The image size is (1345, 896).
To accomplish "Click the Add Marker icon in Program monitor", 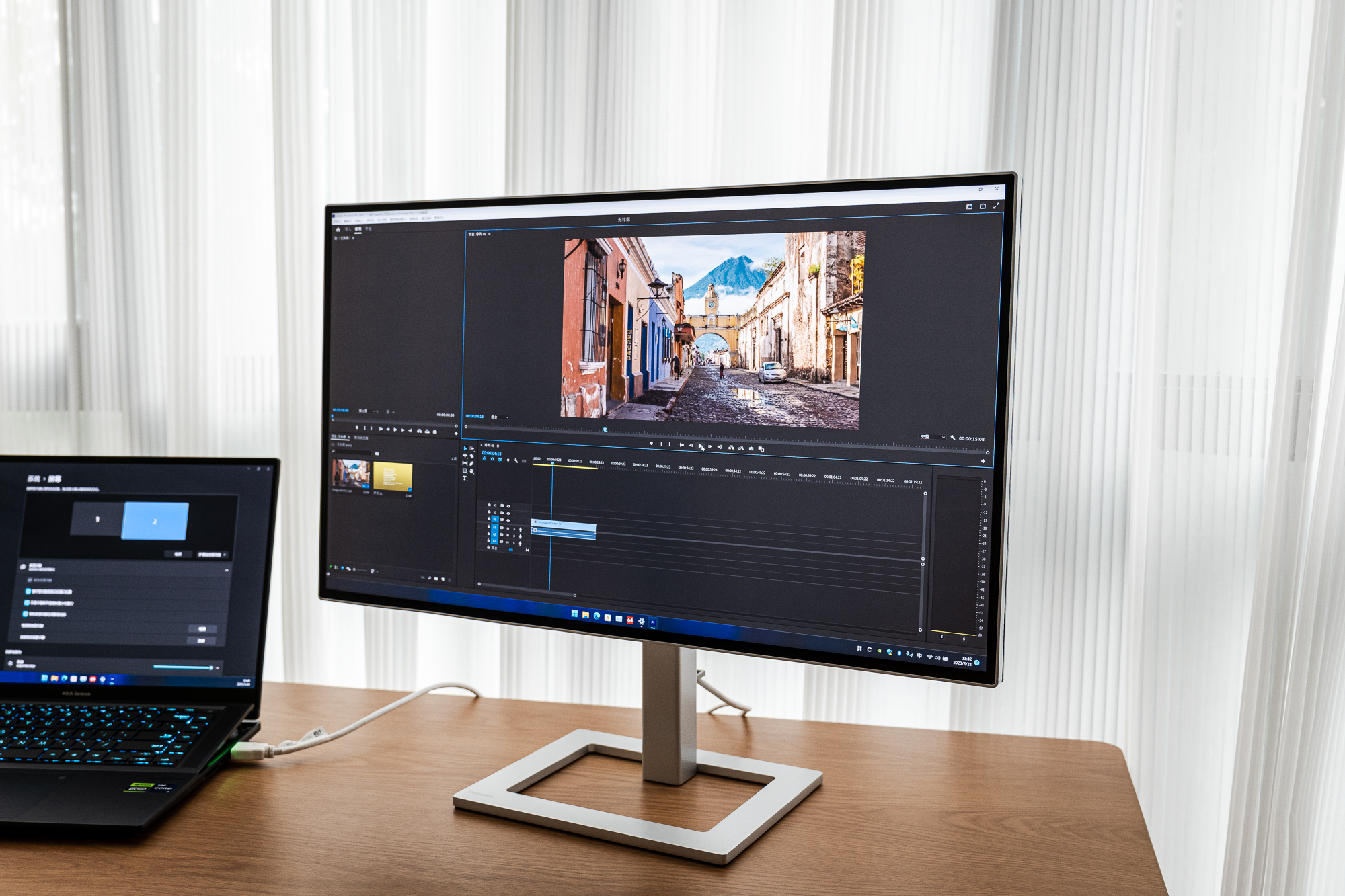I will 652,443.
